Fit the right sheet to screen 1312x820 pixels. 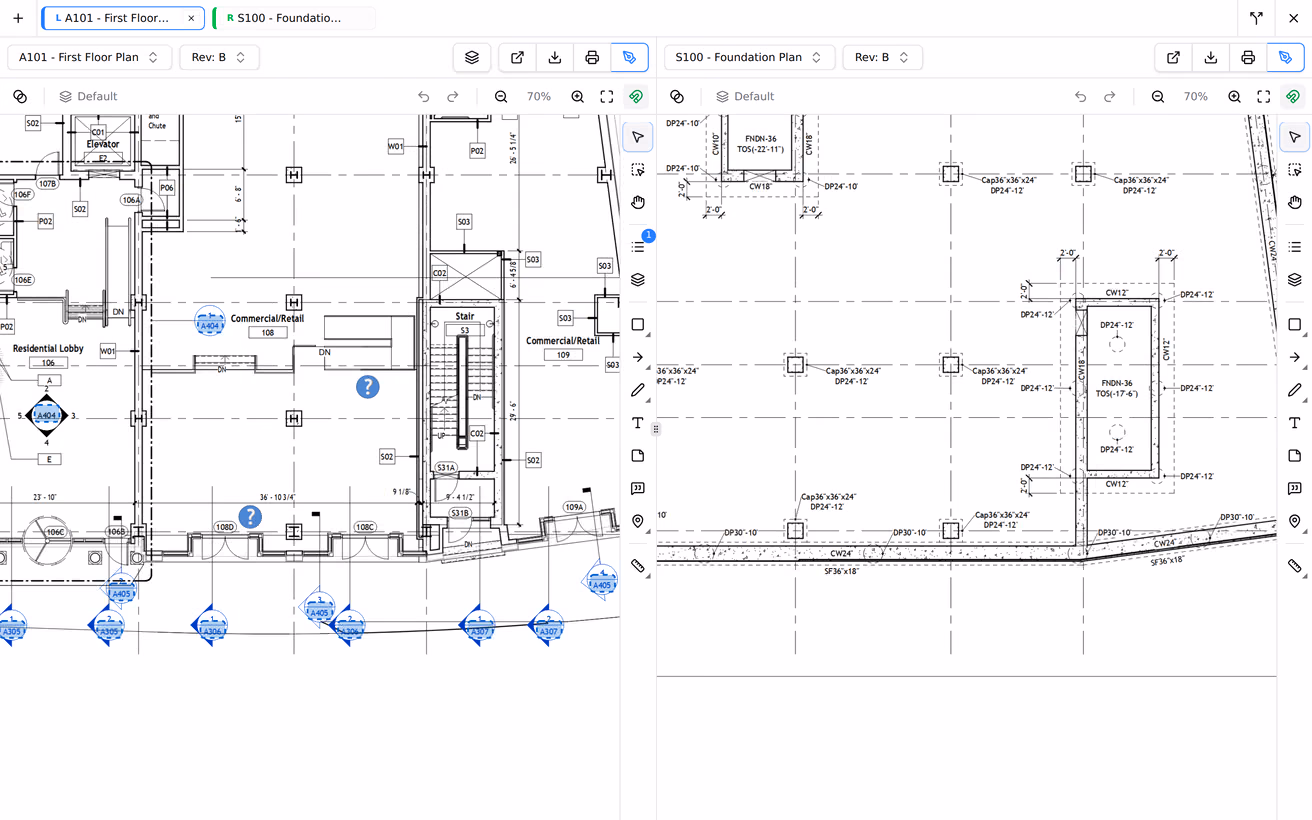coord(1264,96)
